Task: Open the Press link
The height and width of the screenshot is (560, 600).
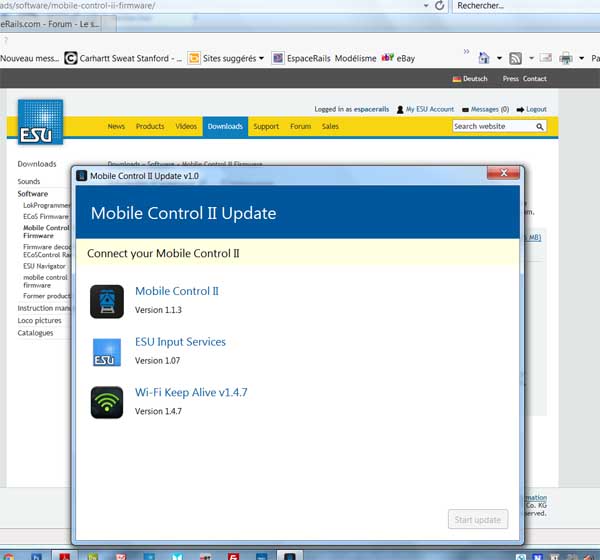Action: (510, 79)
